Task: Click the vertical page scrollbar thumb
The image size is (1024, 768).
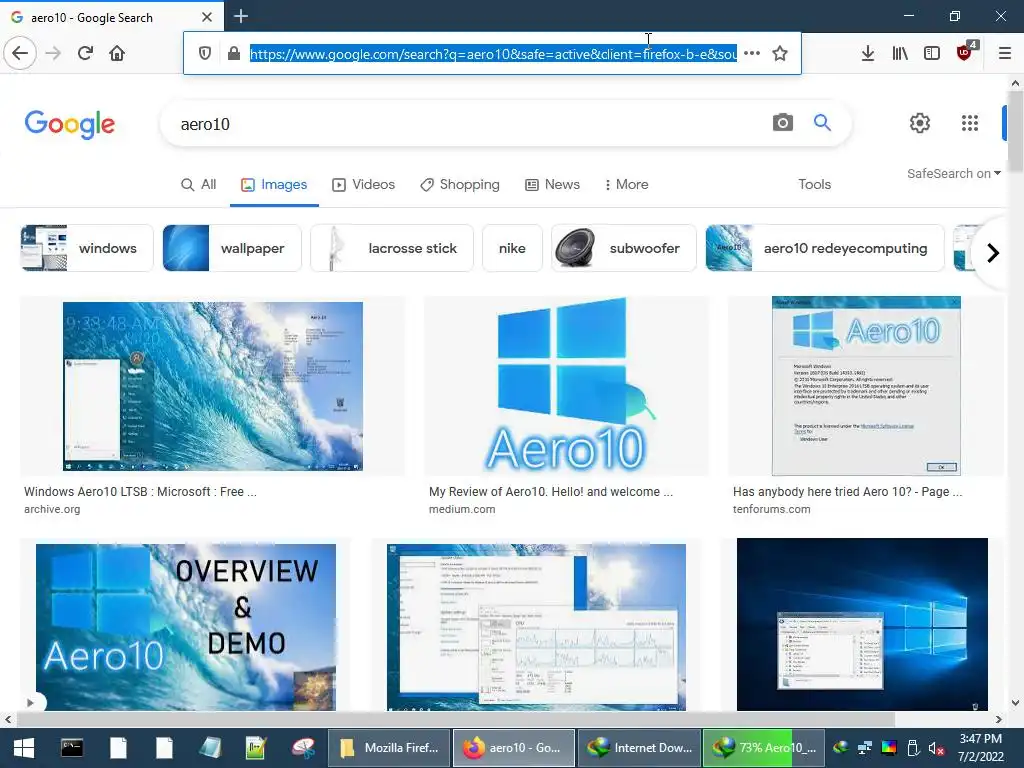Action: 1015,131
